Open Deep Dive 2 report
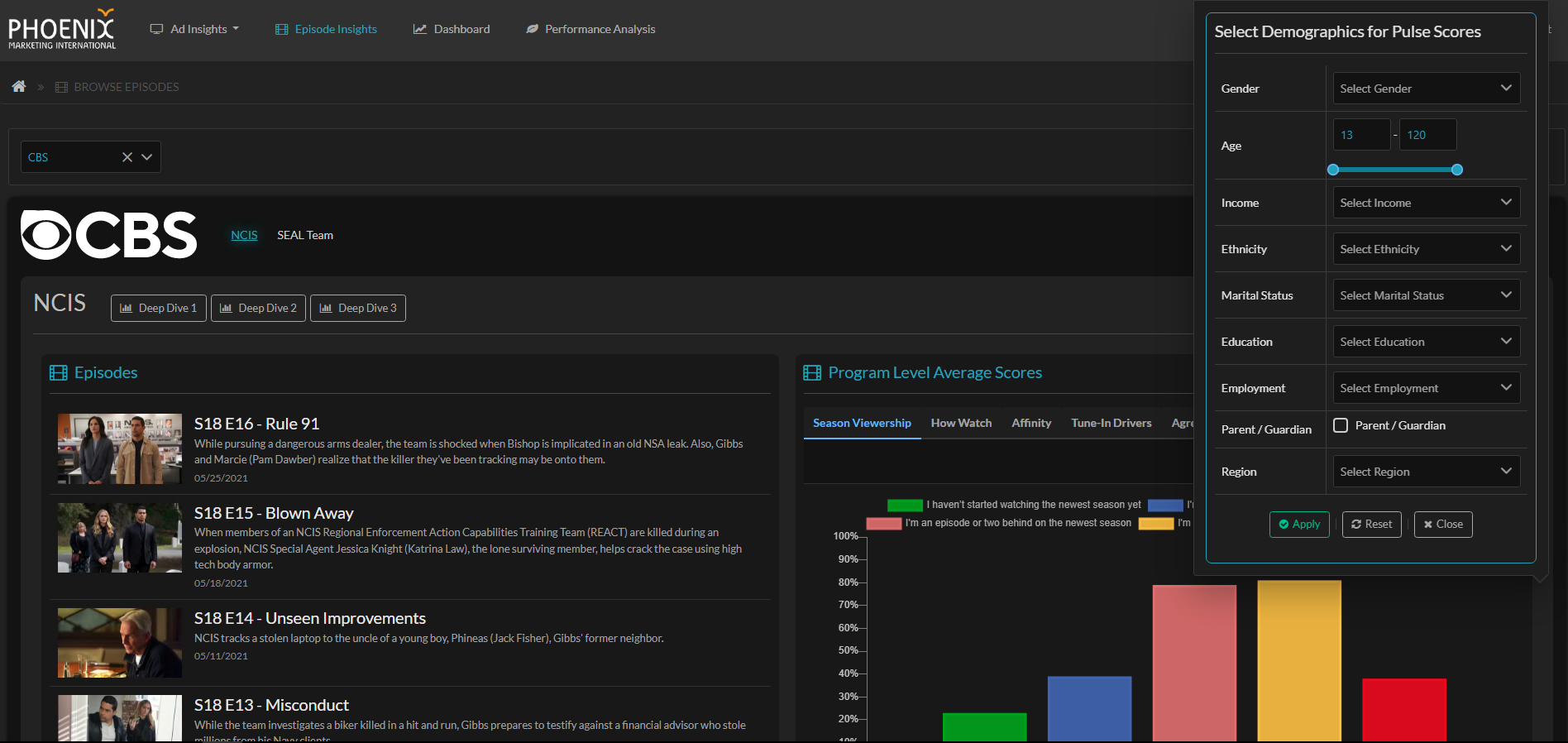Image resolution: width=1568 pixels, height=743 pixels. click(x=259, y=308)
